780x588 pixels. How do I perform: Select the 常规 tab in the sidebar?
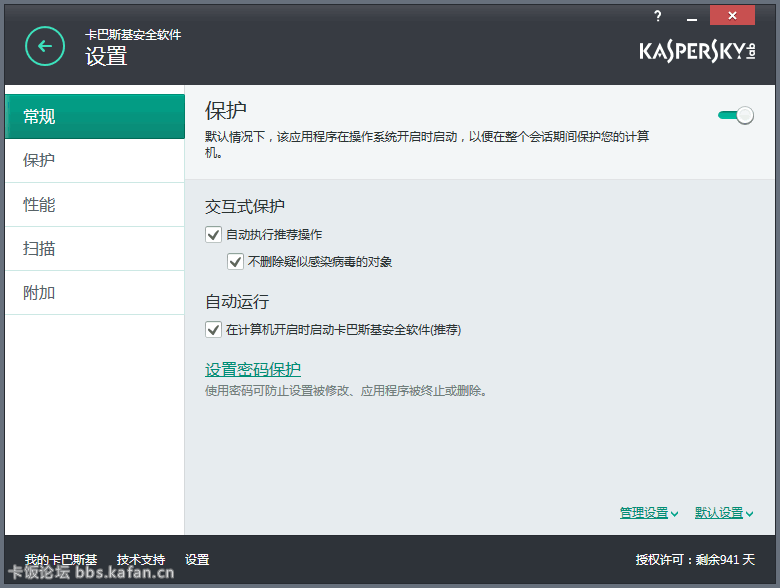(95, 116)
